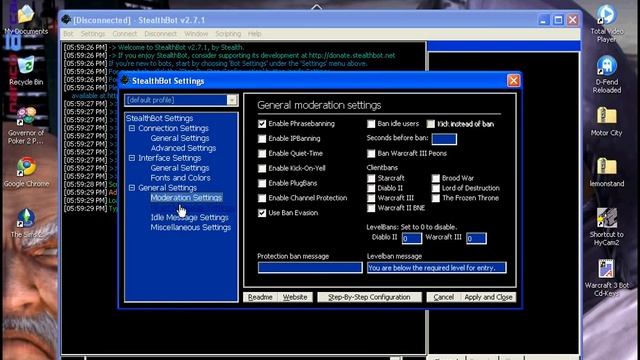Check Ban Warcraft III Peons
The height and width of the screenshot is (360, 640).
click(x=371, y=153)
